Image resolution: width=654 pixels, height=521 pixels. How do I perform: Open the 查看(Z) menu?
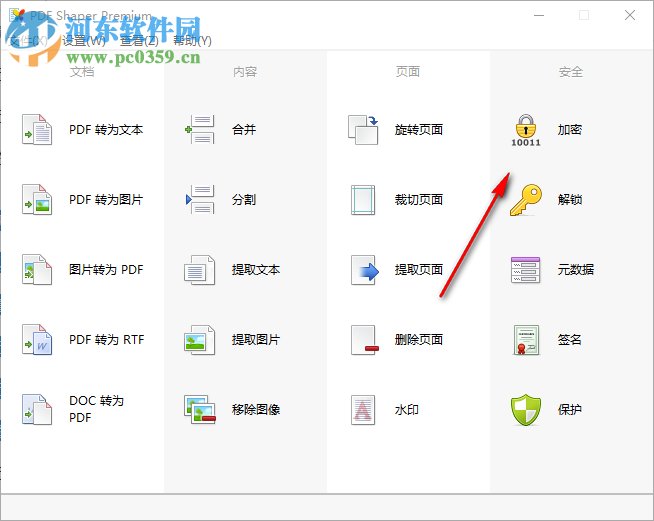coord(139,40)
